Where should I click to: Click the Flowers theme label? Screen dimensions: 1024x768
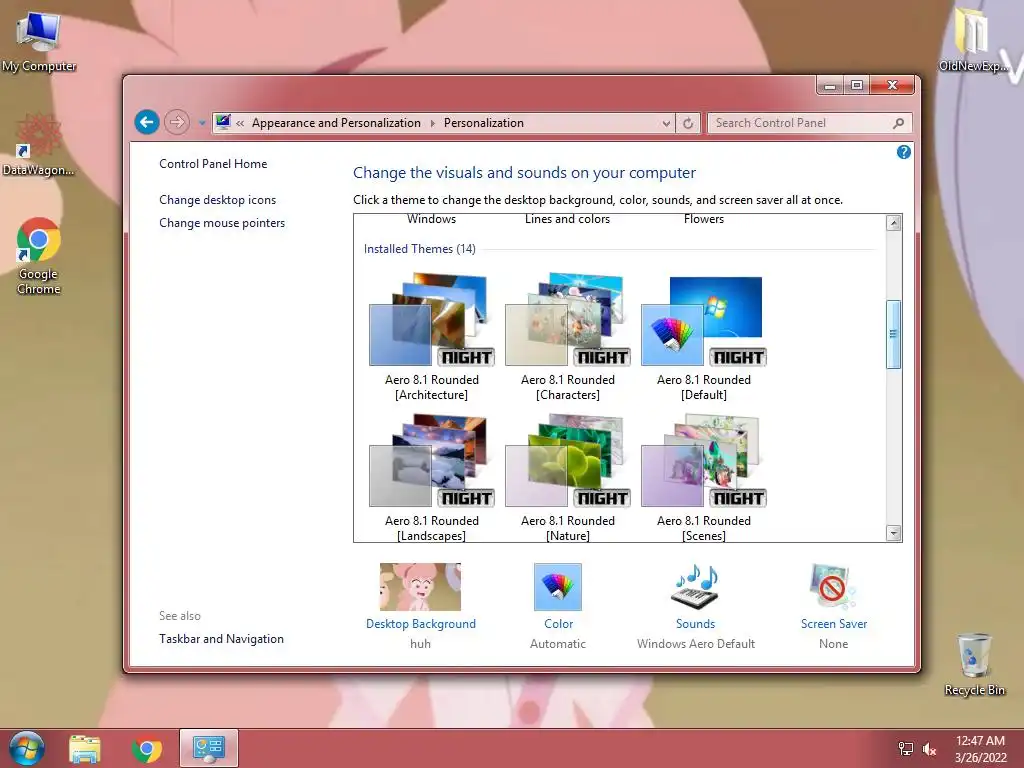703,219
